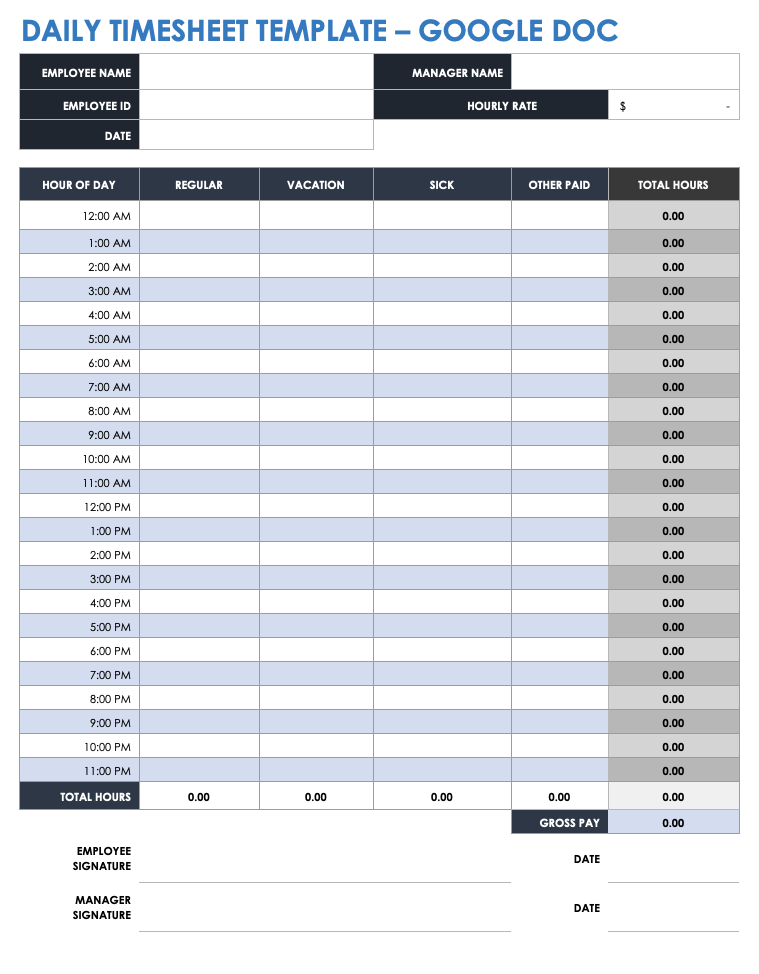Click the Employee Name input field
Image resolution: width=759 pixels, height=974 pixels.
[256, 73]
